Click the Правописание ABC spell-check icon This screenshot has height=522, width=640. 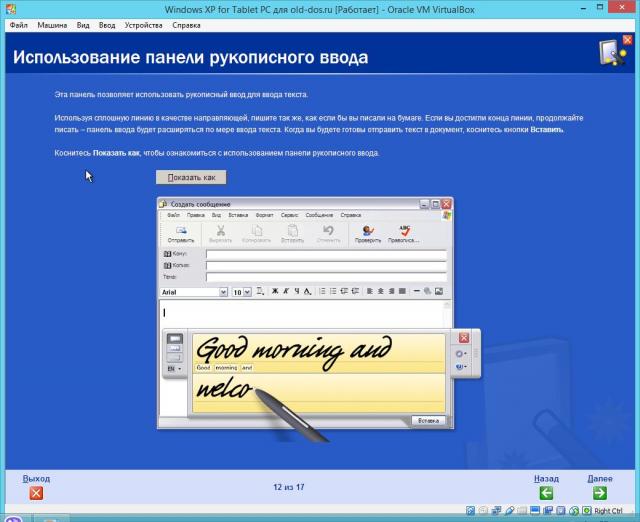[404, 231]
